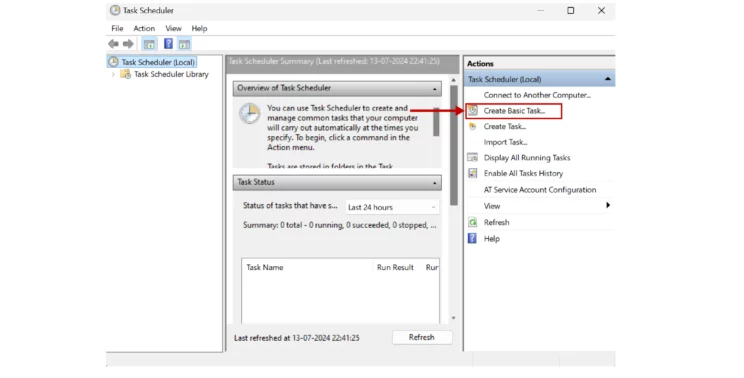Click the Back arrow toolbar icon

113,44
